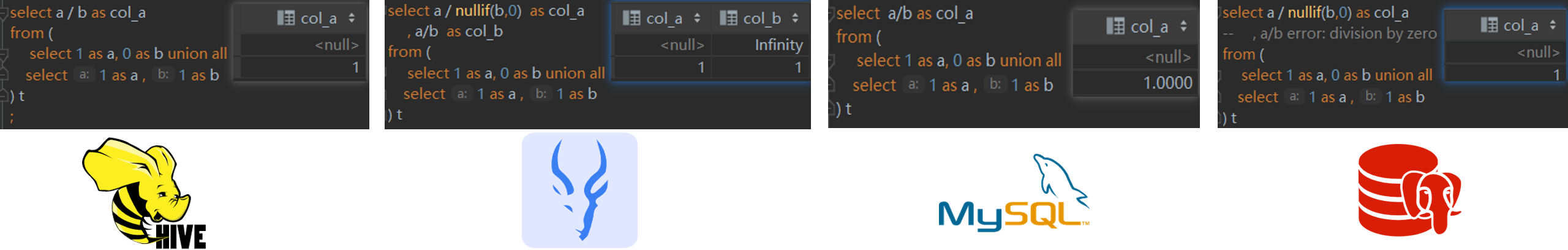Click the table icon beside col_b header
This screenshot has width=1568, height=250.
(x=728, y=18)
